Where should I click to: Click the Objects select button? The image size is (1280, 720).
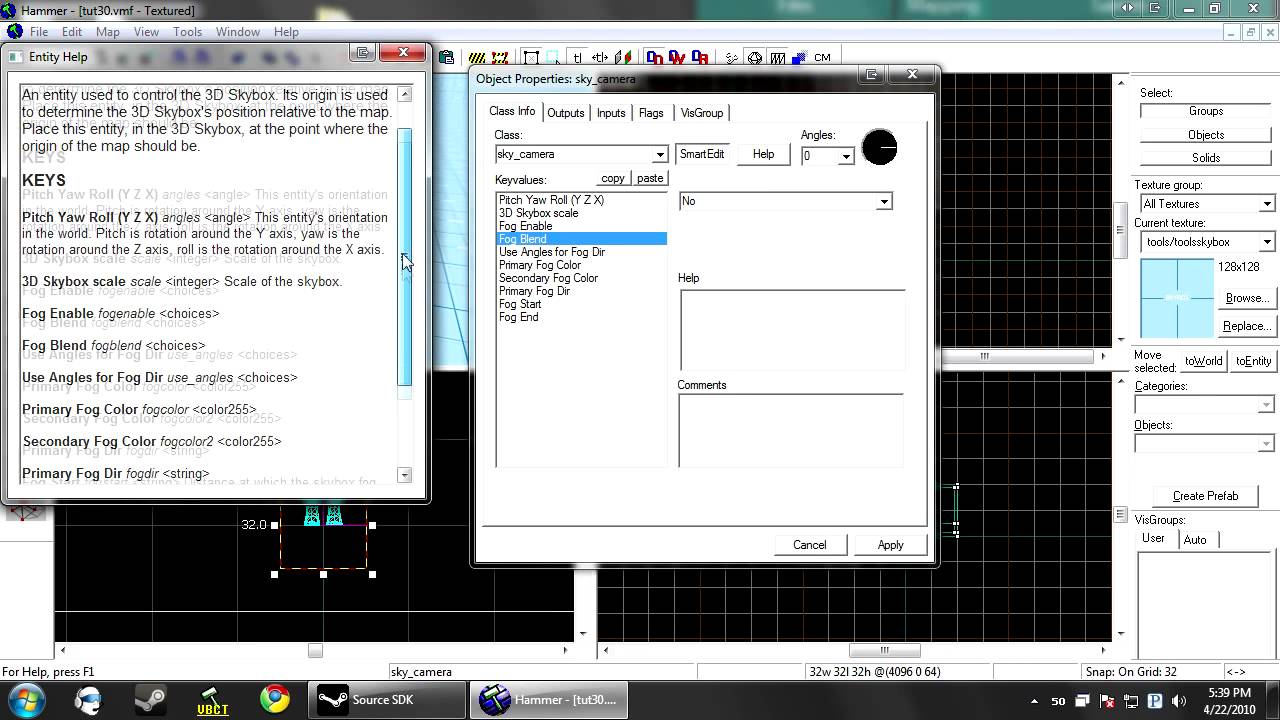coord(1206,135)
